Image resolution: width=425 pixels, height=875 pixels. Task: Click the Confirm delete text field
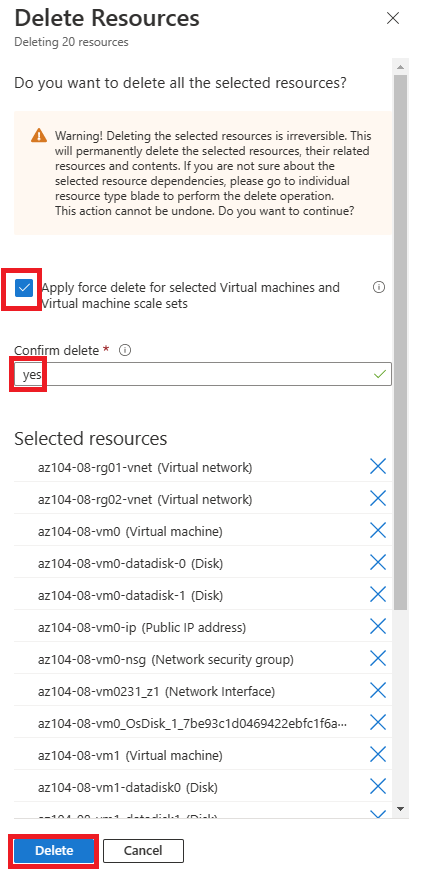point(203,374)
